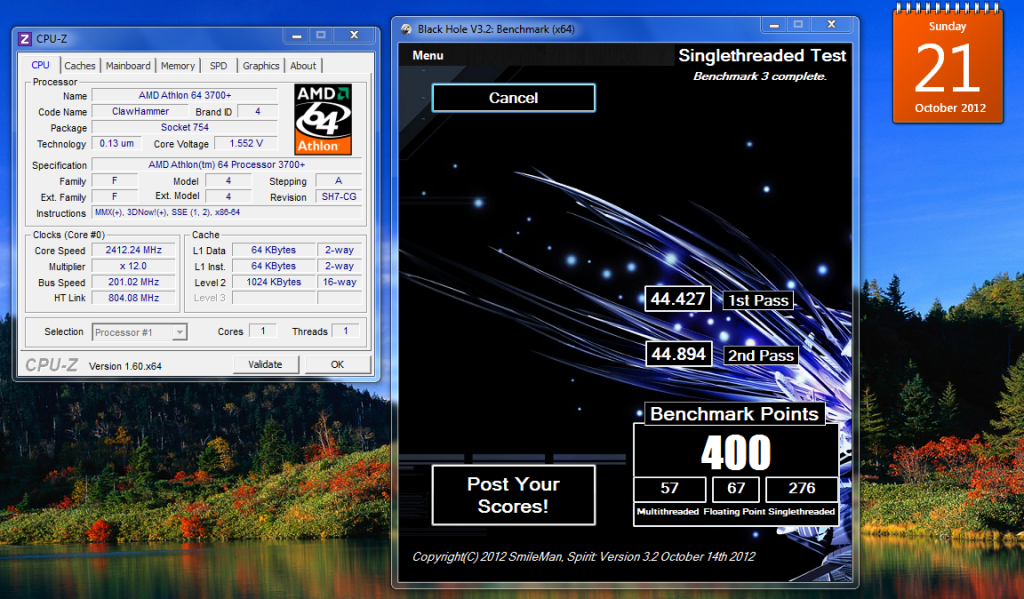Click OK in the CPU-Z window
Viewport: 1024px width, 599px height.
tap(337, 364)
